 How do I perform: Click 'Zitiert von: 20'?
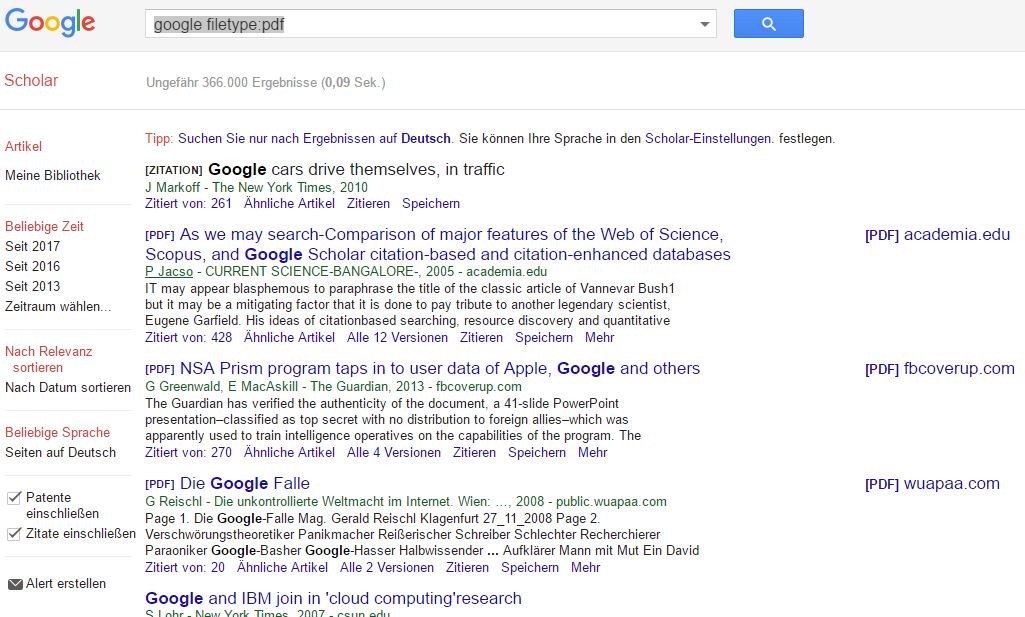[x=185, y=567]
